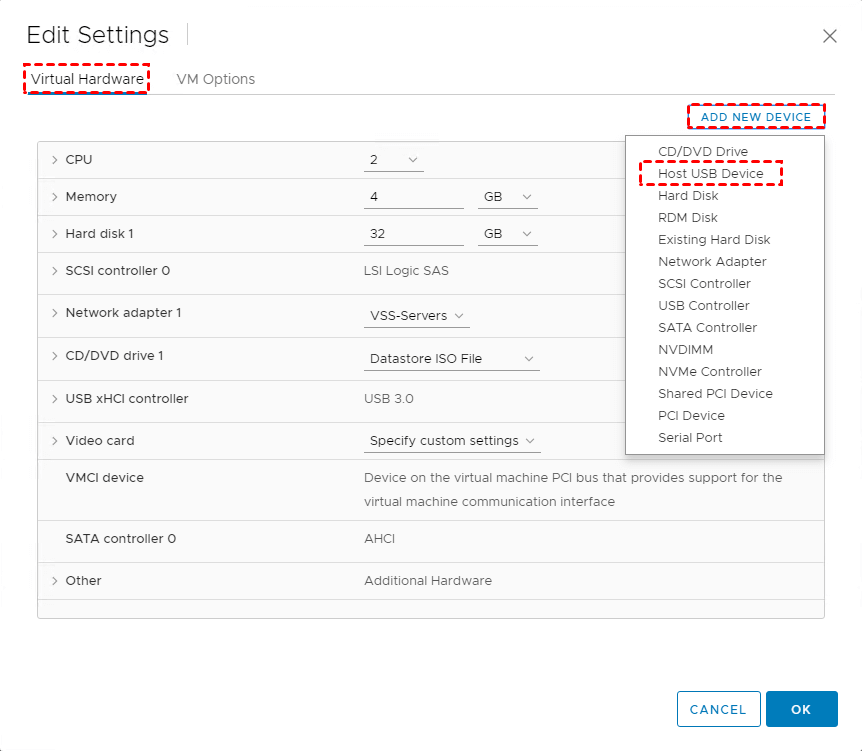Choose Network Adapter from device list
Viewport: 862px width, 751px height.
(712, 262)
